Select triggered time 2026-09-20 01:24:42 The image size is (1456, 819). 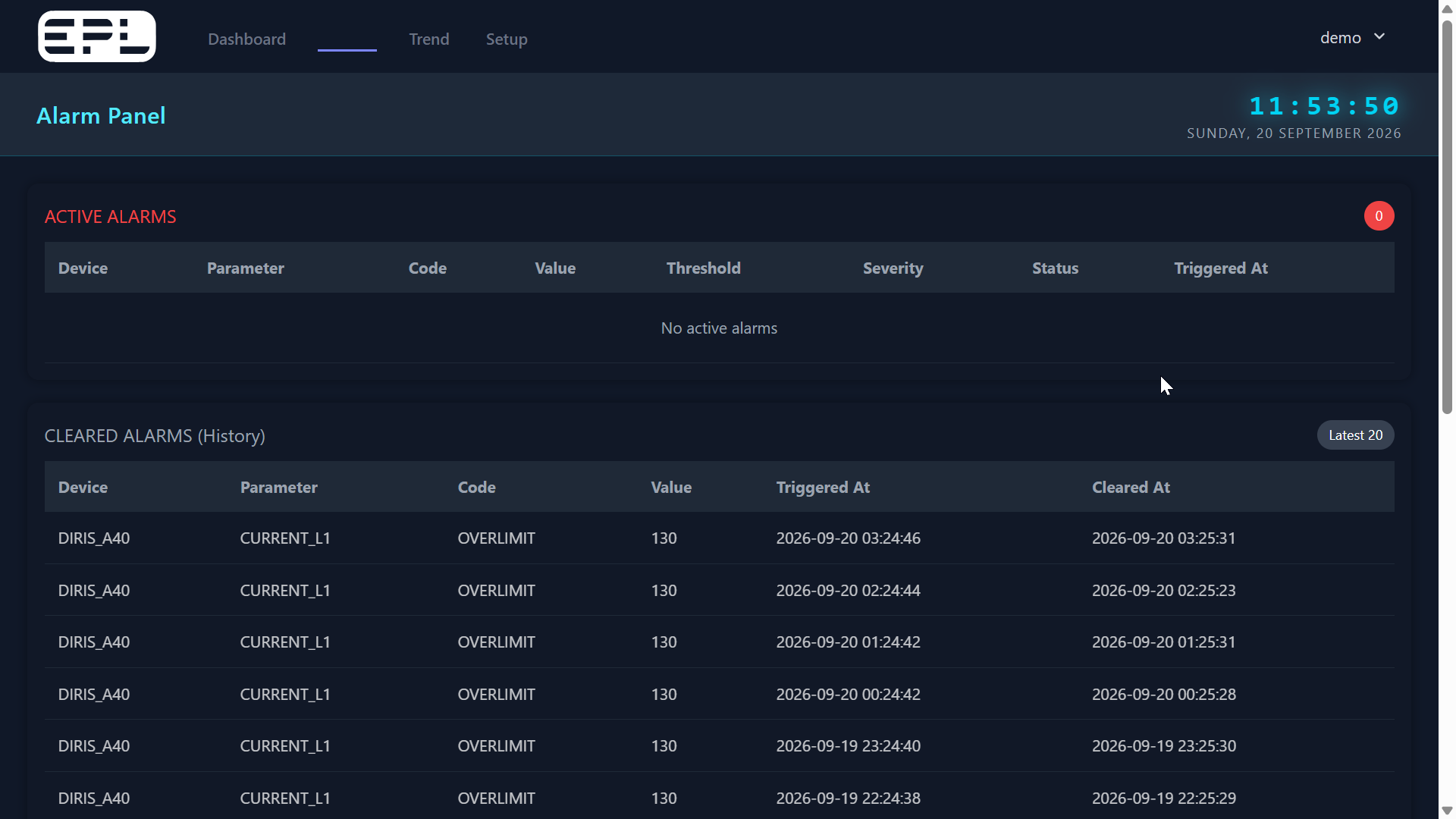[x=848, y=642]
